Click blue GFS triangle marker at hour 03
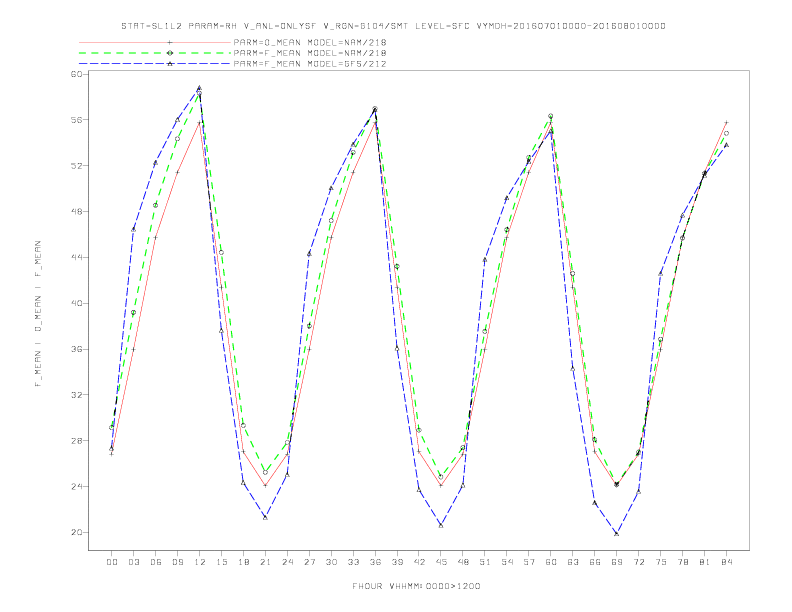 [133, 229]
